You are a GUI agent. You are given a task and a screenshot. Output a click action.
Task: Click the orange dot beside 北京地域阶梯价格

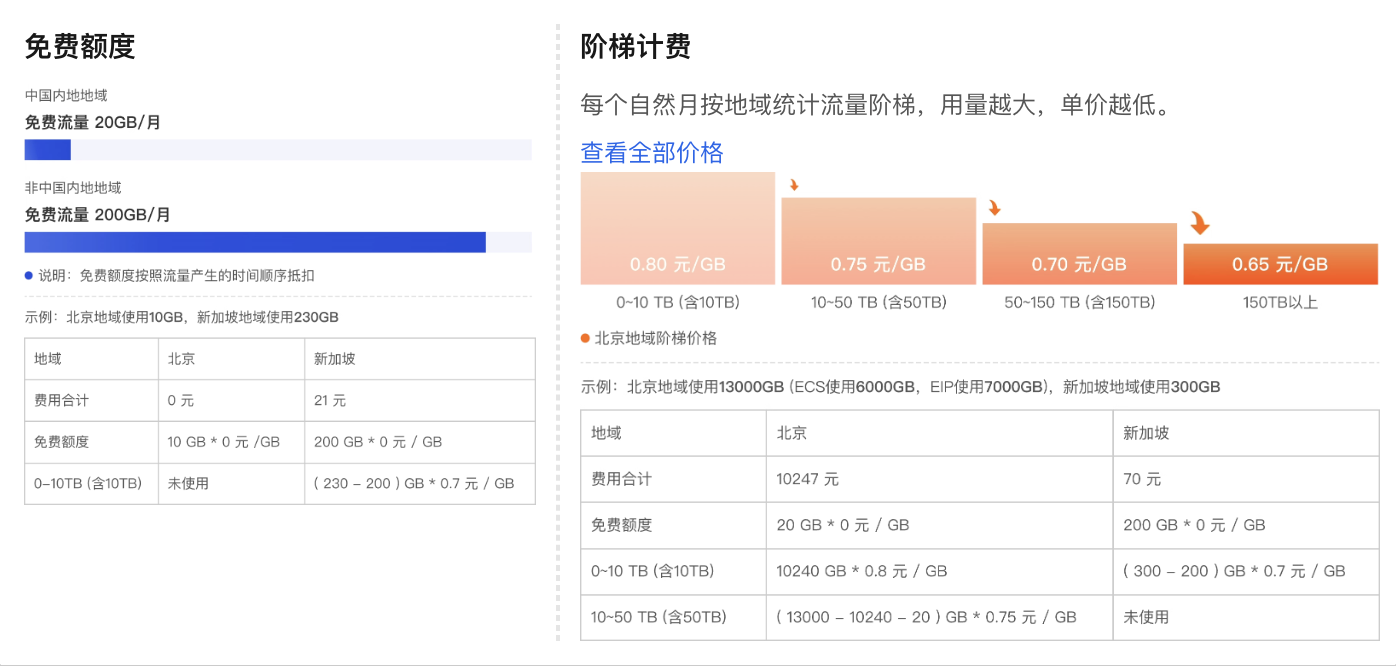click(586, 339)
